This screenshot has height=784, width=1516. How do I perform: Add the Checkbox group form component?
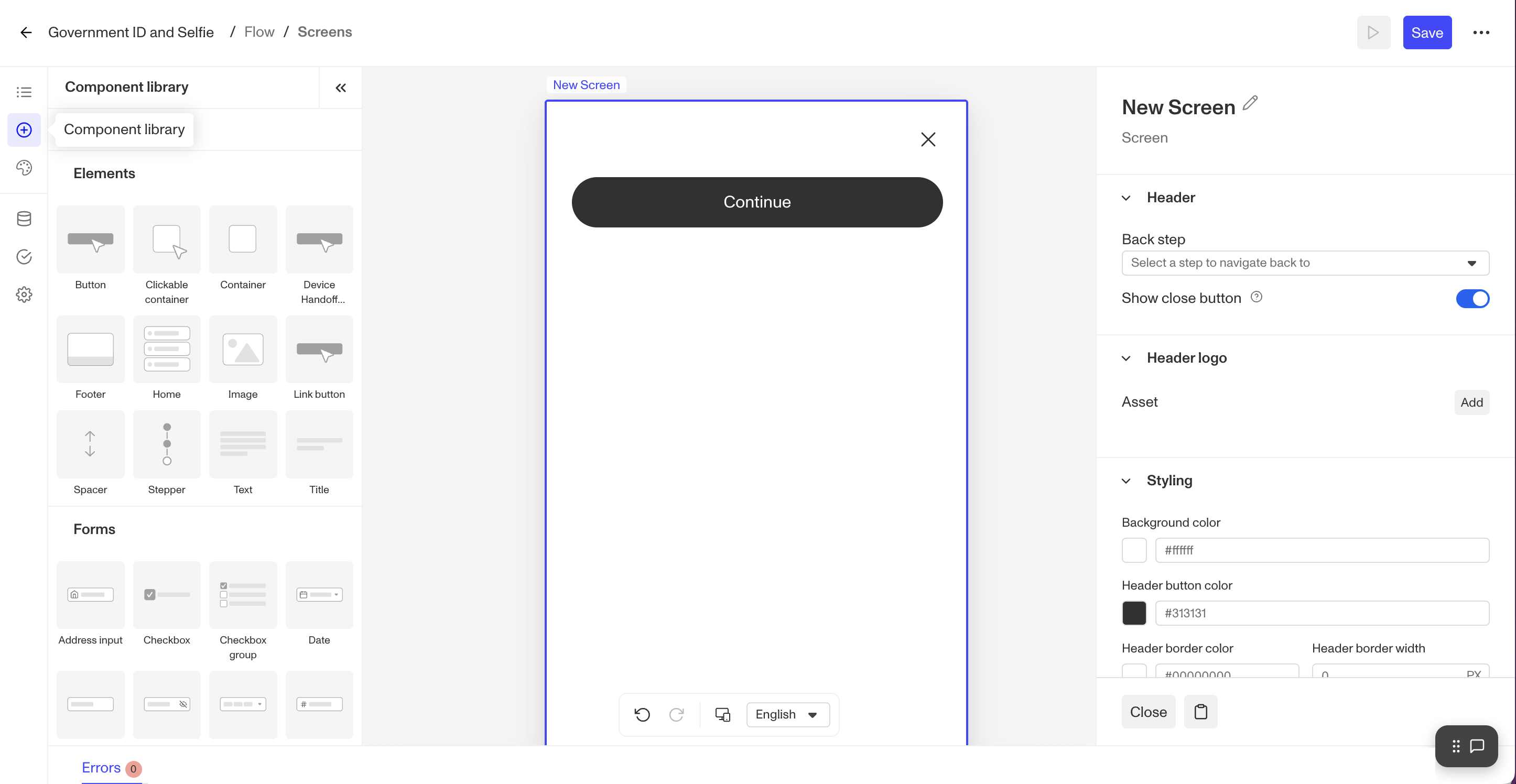click(243, 595)
